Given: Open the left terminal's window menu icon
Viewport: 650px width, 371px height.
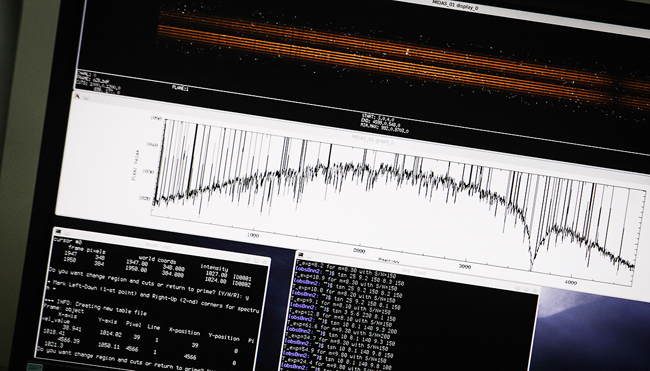Looking at the screenshot, I should point(58,231).
